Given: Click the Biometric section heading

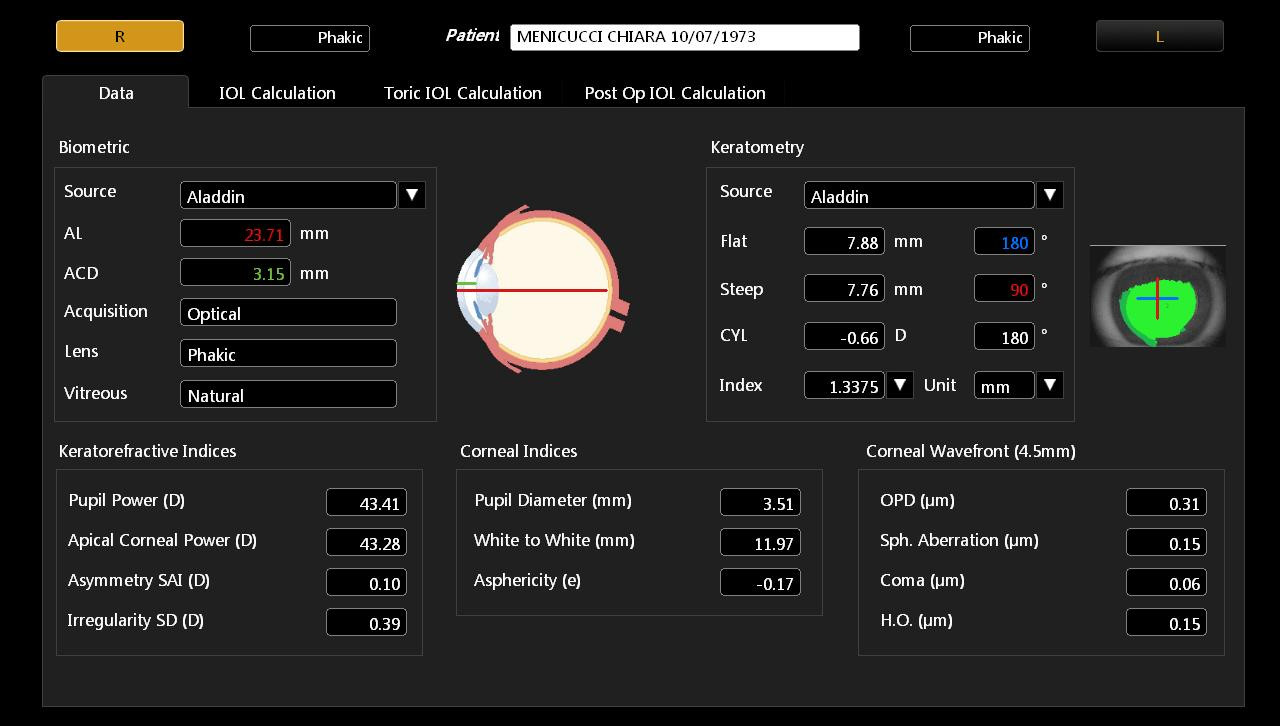Looking at the screenshot, I should point(94,147).
